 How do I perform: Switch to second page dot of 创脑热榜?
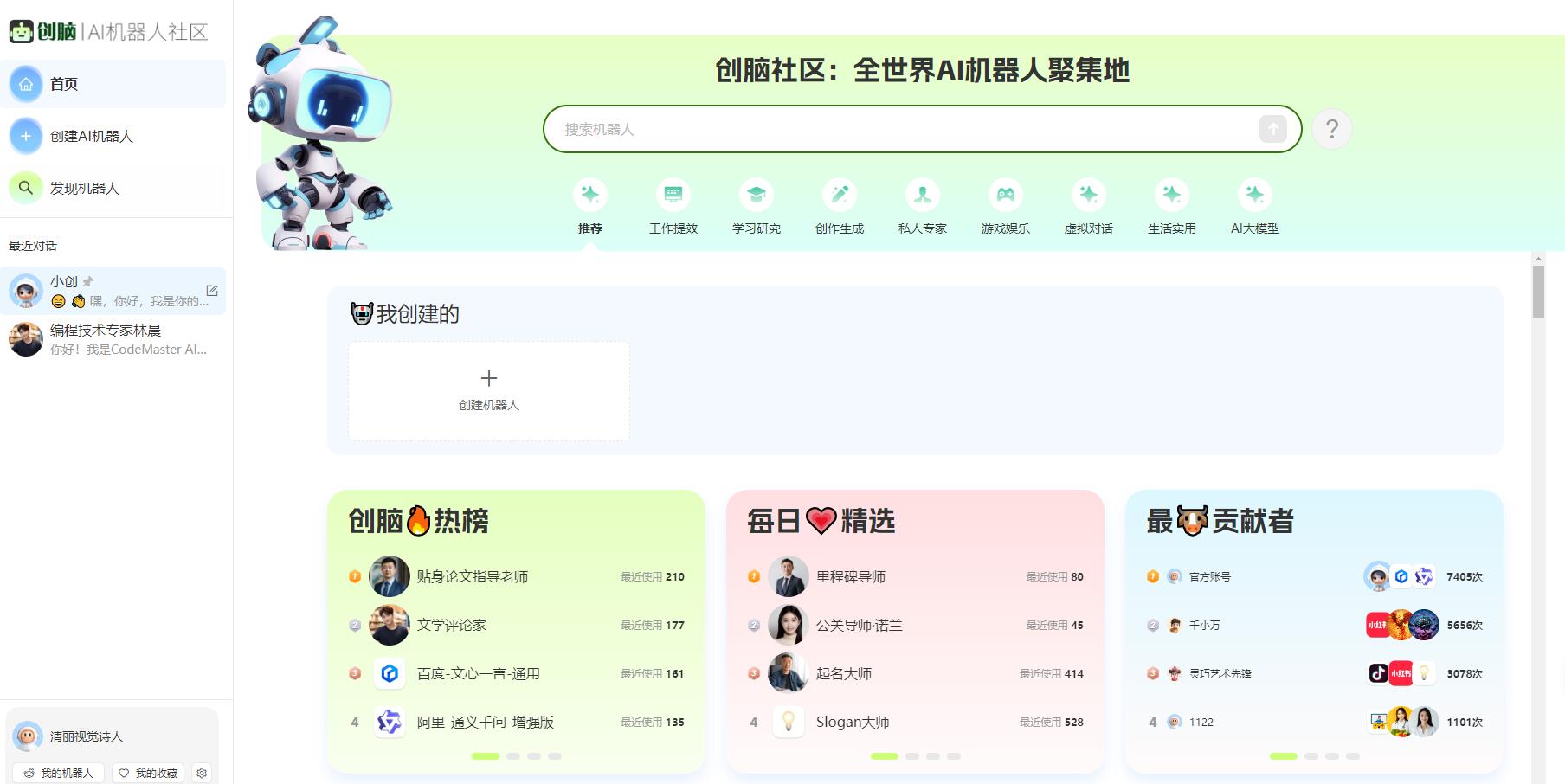(x=513, y=756)
